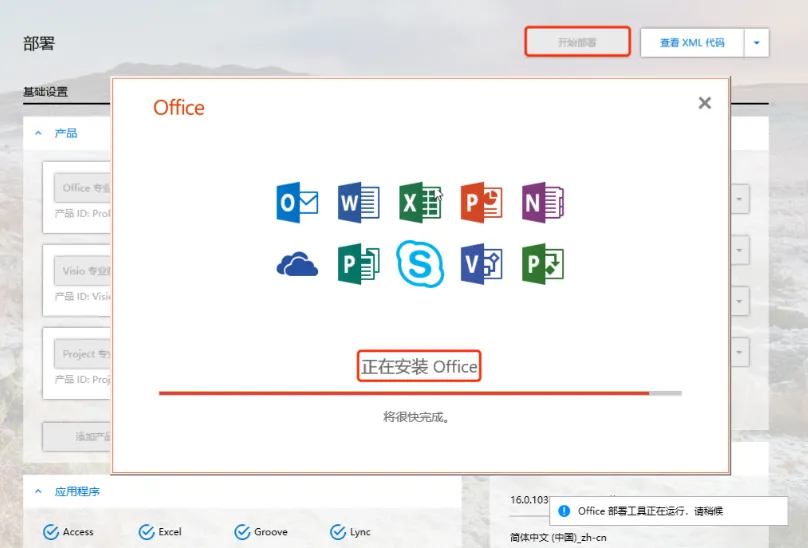Open the Office 专业 product combo box

tap(83, 188)
